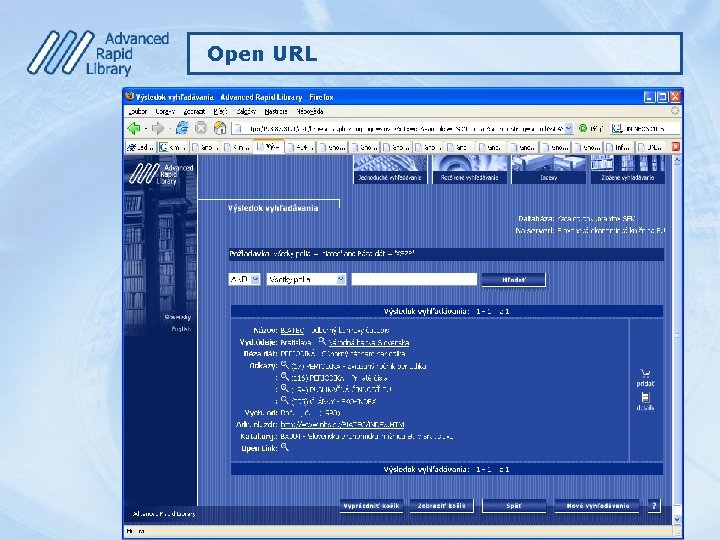Add record to basket via cart icon
Viewport: 720px width, 540px height.
646,374
